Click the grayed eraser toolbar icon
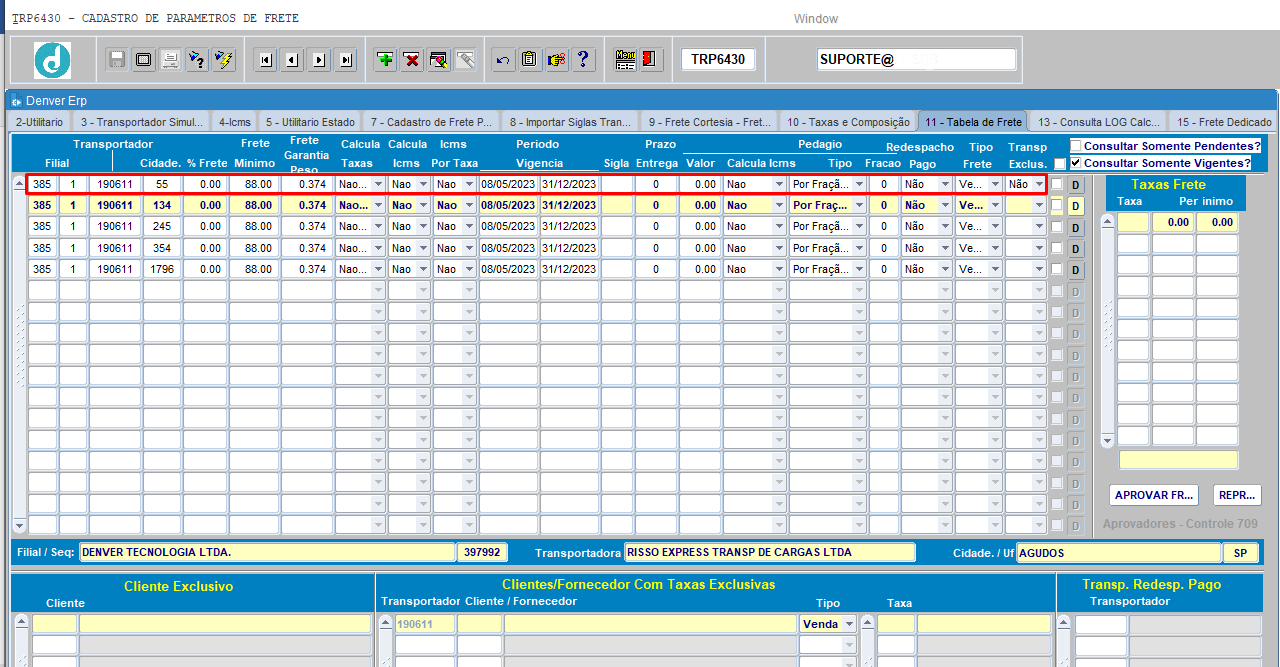The width and height of the screenshot is (1280, 667). click(x=466, y=60)
